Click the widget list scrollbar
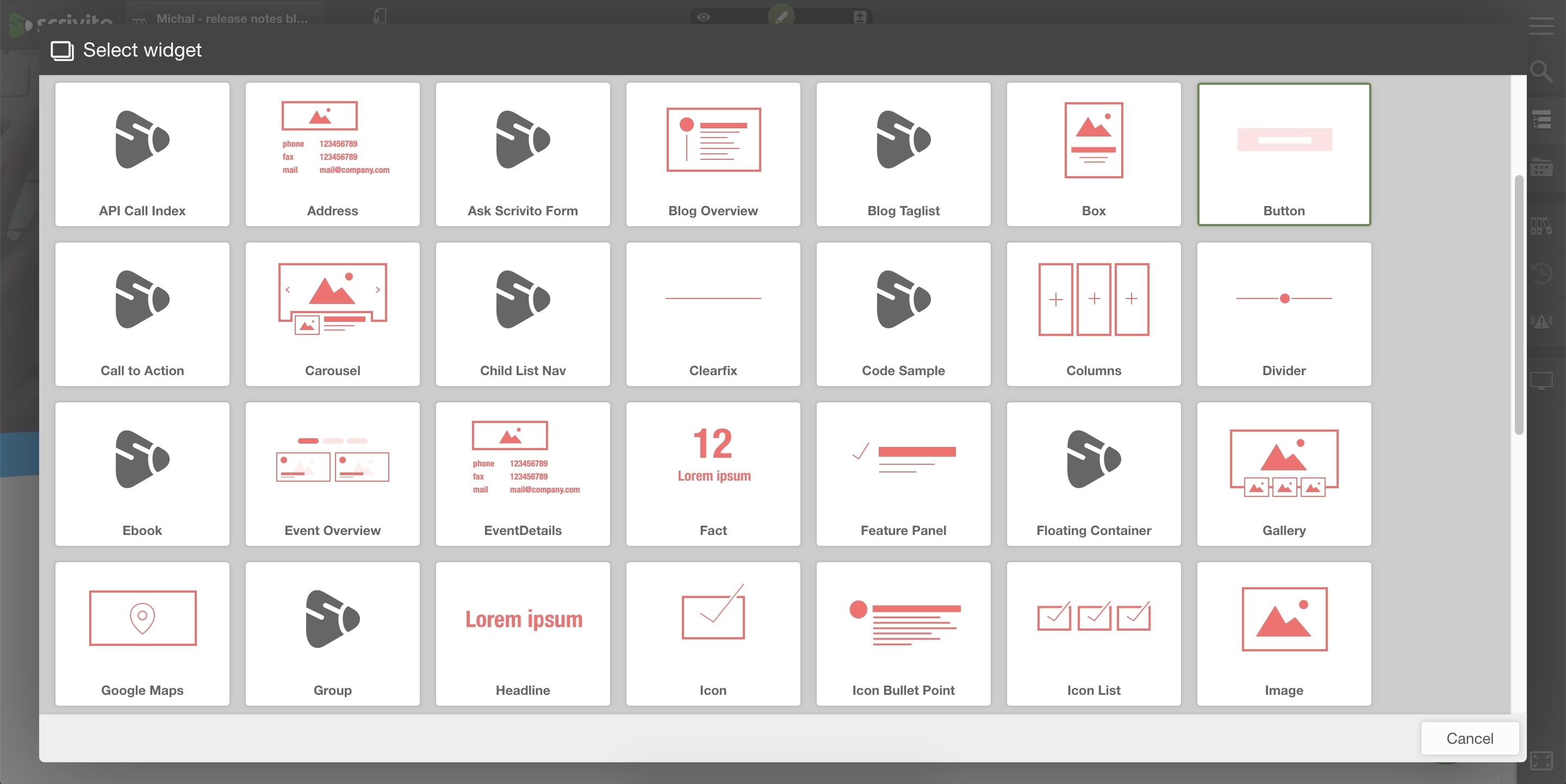Image resolution: width=1566 pixels, height=784 pixels. click(x=1518, y=304)
